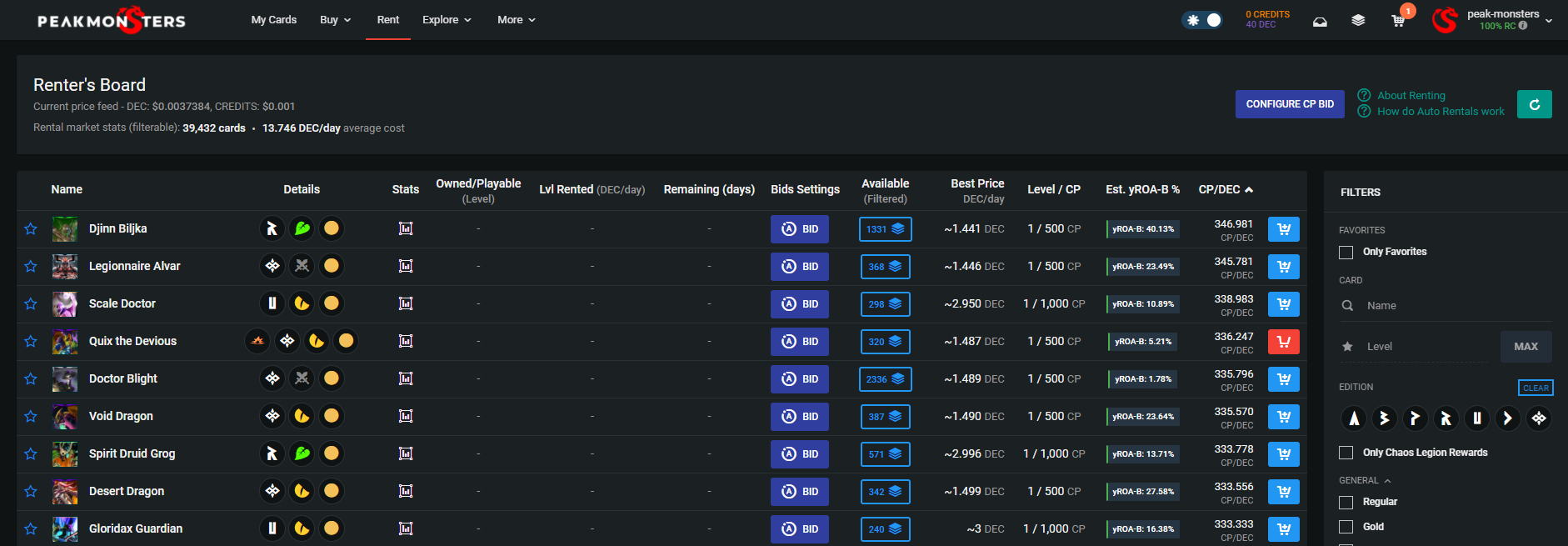The image size is (1568, 546).
Task: Open available listings 1331 for Djinn Biljka
Action: 885,229
